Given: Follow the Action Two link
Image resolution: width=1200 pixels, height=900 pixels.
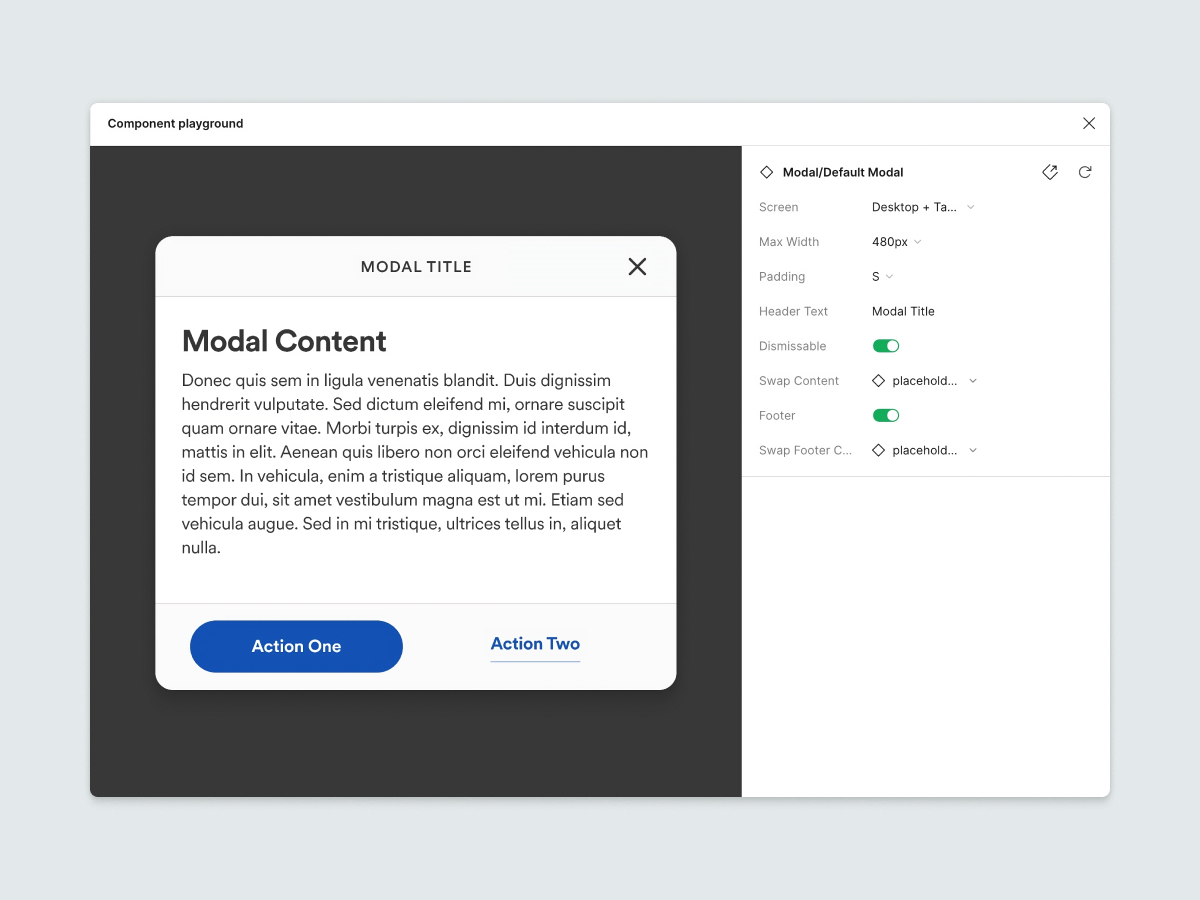Looking at the screenshot, I should 535,644.
